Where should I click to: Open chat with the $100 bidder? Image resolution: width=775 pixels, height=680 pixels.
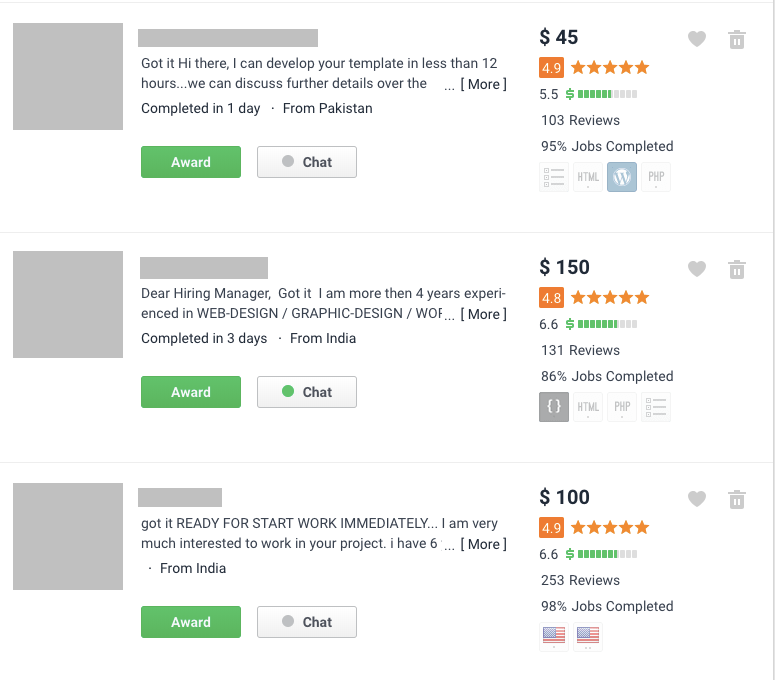pos(307,622)
